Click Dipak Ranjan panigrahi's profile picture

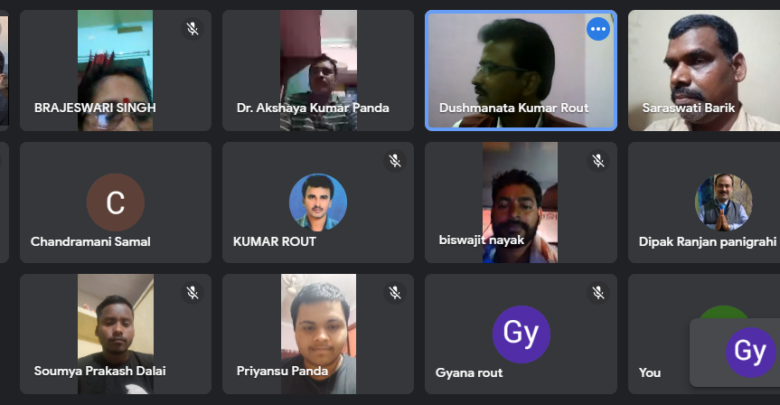[723, 202]
